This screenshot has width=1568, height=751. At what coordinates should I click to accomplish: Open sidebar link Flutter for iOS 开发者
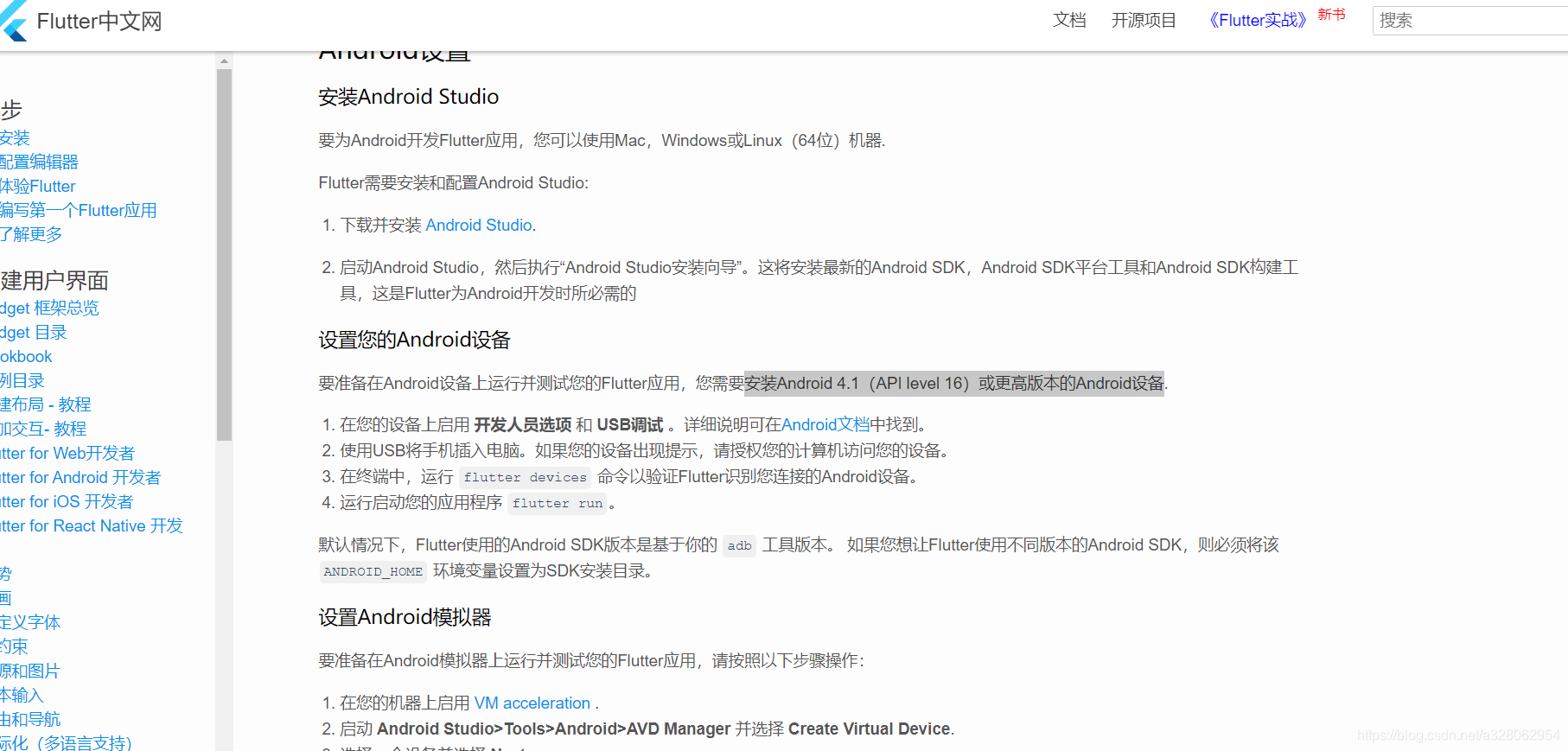[67, 501]
